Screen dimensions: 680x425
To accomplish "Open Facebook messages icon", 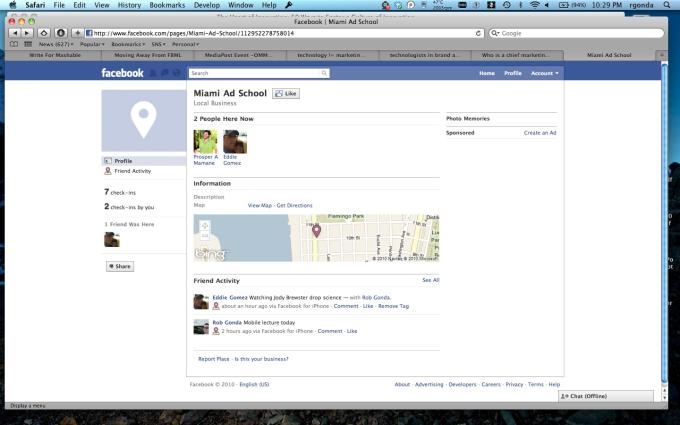I will pos(164,73).
